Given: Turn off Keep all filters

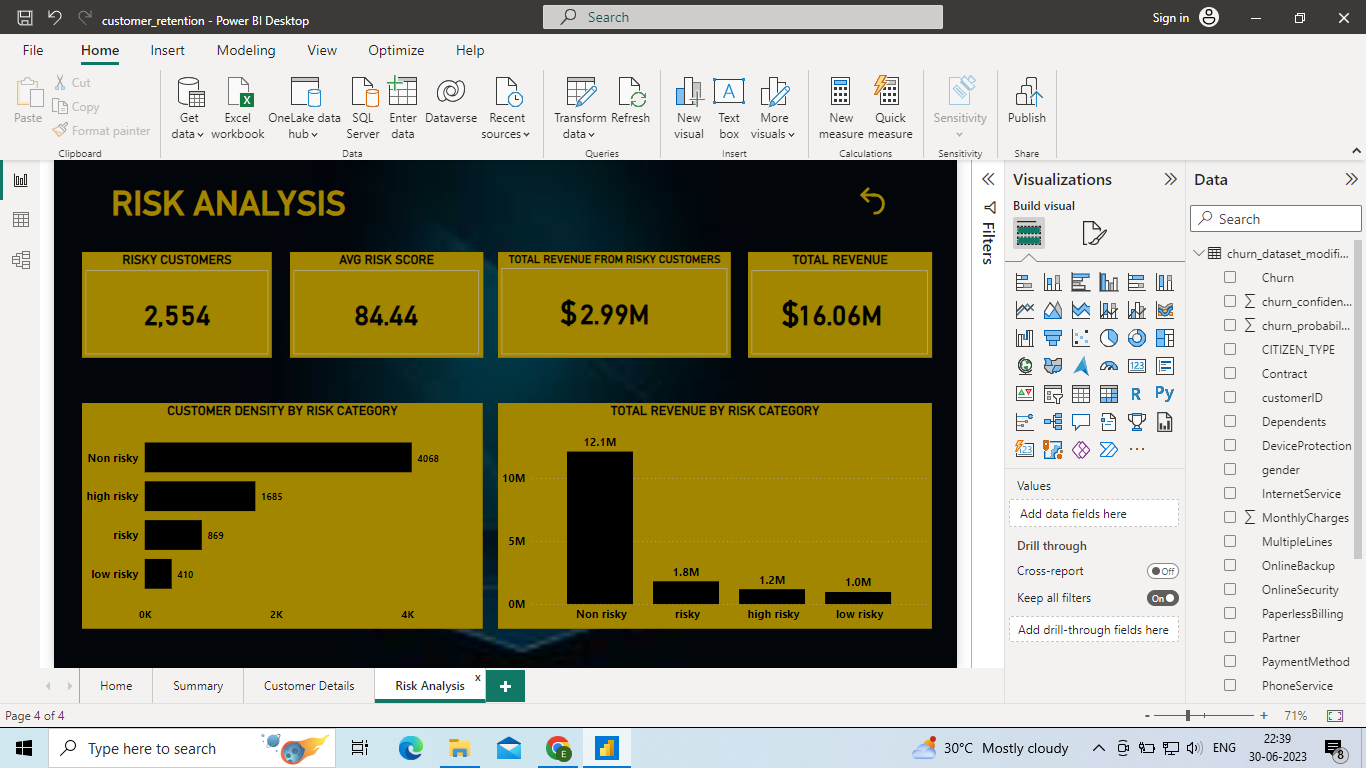Looking at the screenshot, I should [1163, 597].
